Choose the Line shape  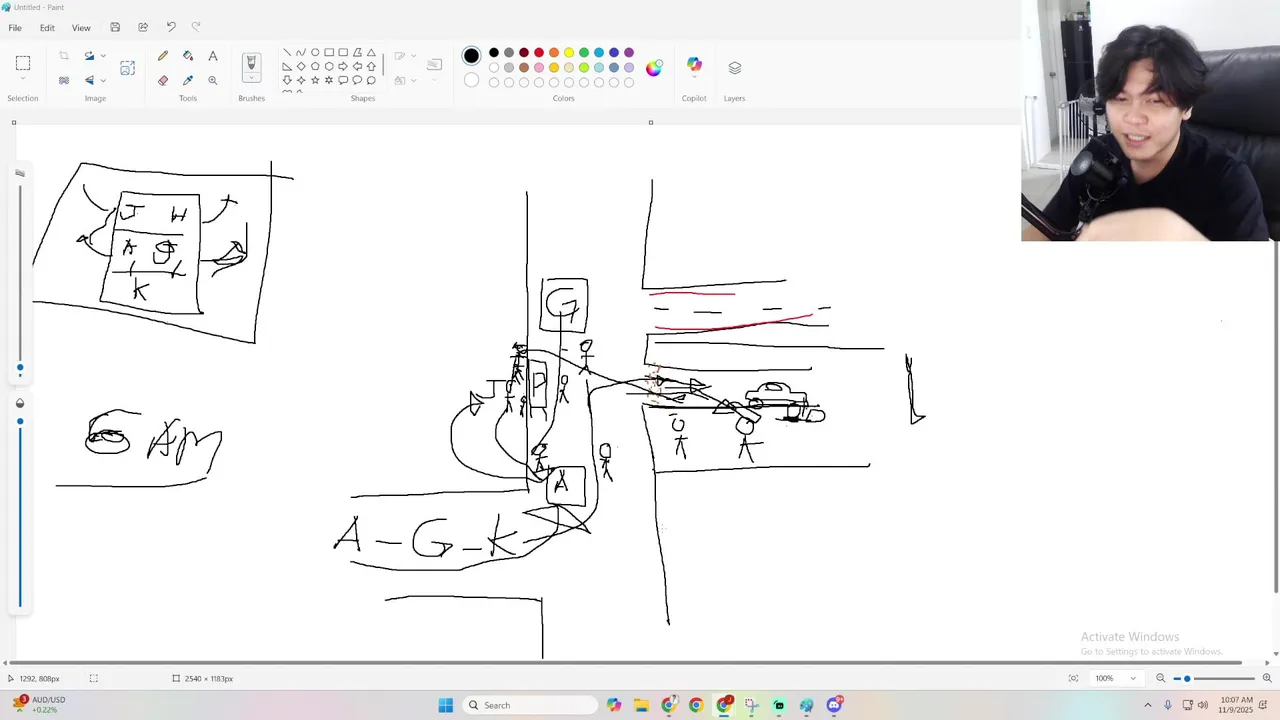pyautogui.click(x=287, y=52)
